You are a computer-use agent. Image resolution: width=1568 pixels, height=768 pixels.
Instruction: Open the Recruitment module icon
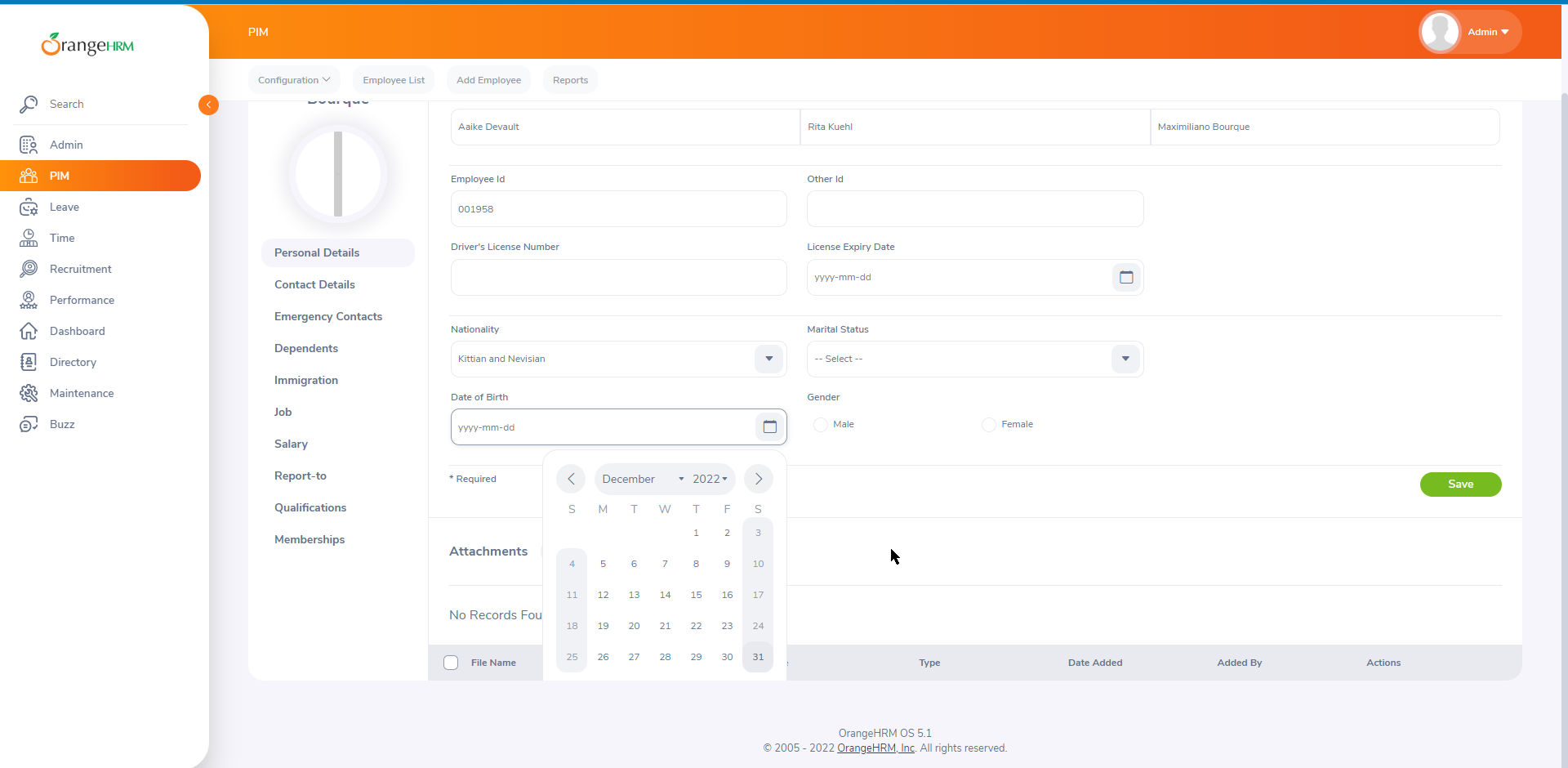(x=29, y=269)
